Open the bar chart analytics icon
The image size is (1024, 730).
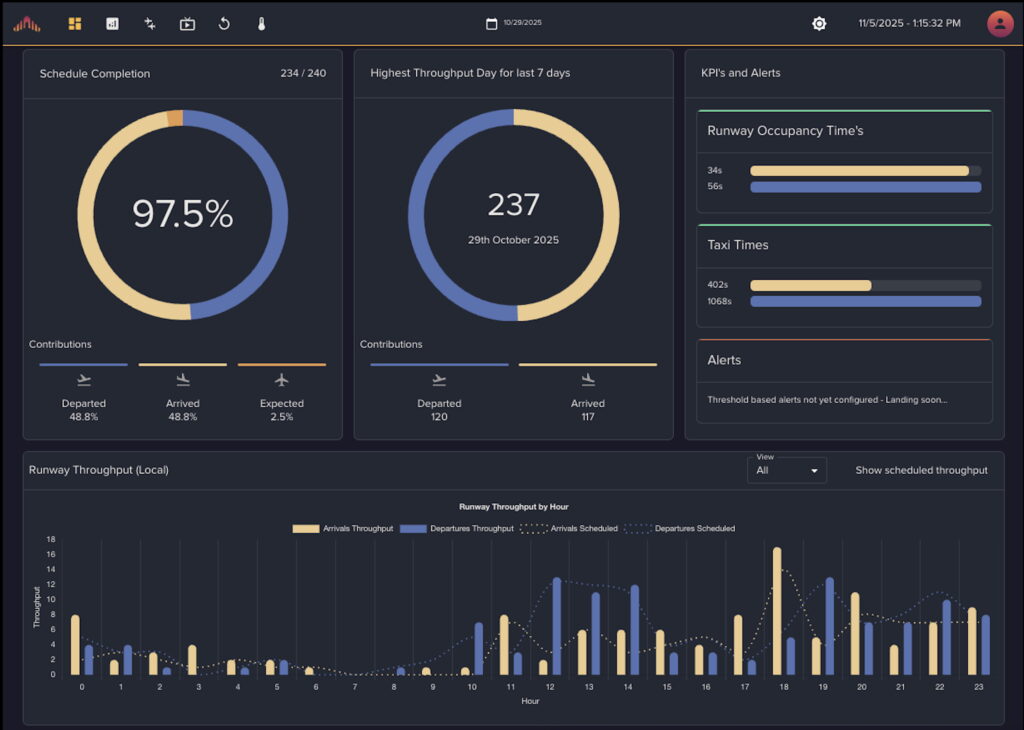pyautogui.click(x=112, y=23)
